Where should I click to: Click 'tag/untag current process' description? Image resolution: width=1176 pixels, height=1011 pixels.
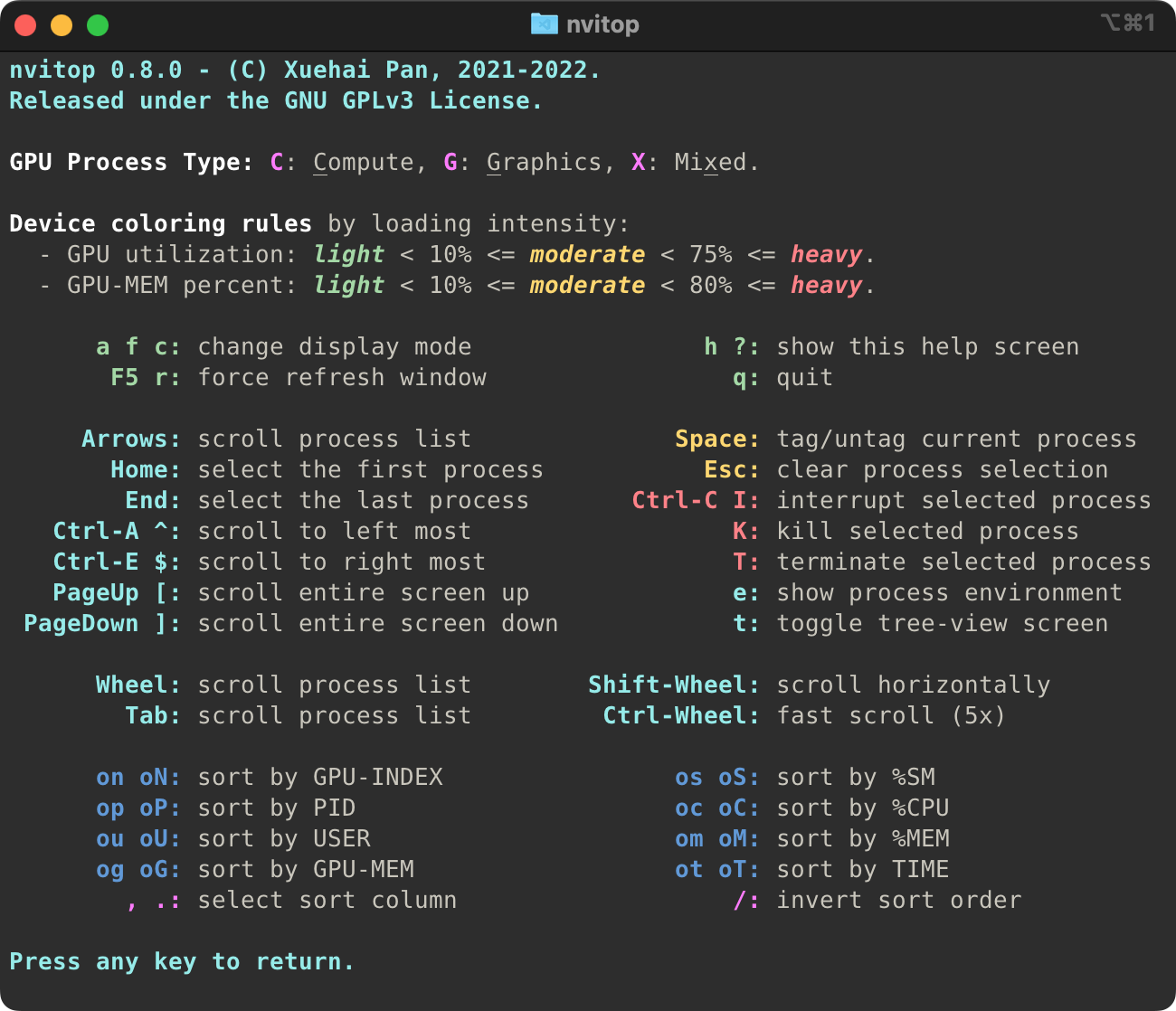coord(957,439)
